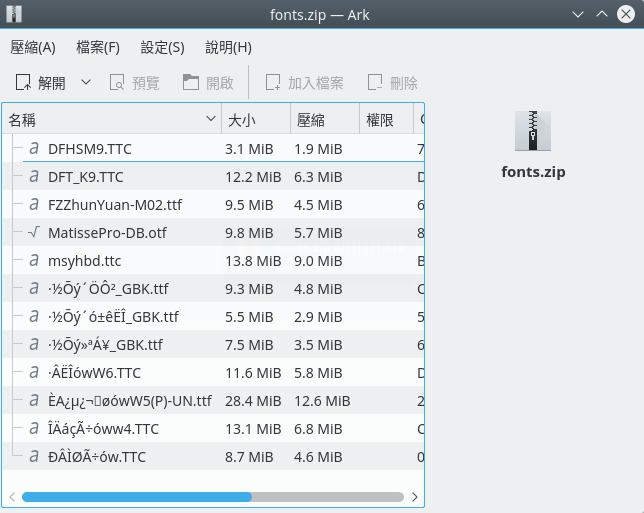Click the Add Files (加入檔案) toolbar button
This screenshot has height=513, width=644.
(304, 83)
